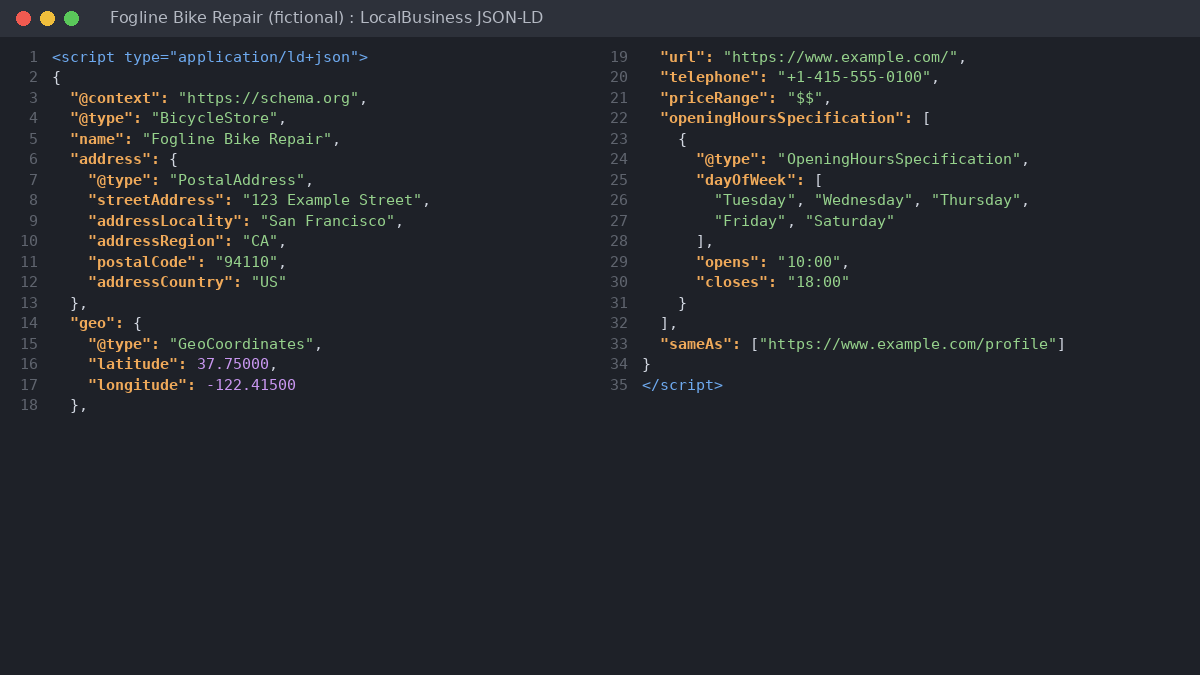Click the "geo" key on line 14
The height and width of the screenshot is (675, 1200).
point(97,323)
